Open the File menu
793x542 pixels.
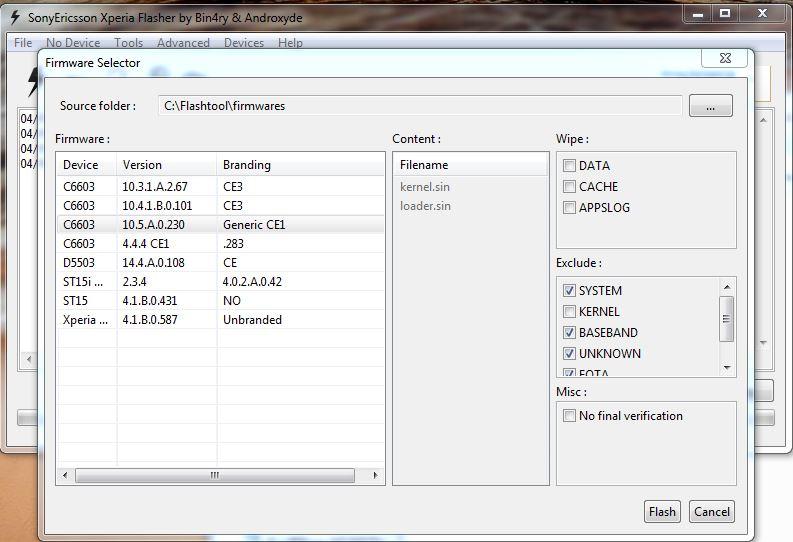click(23, 42)
